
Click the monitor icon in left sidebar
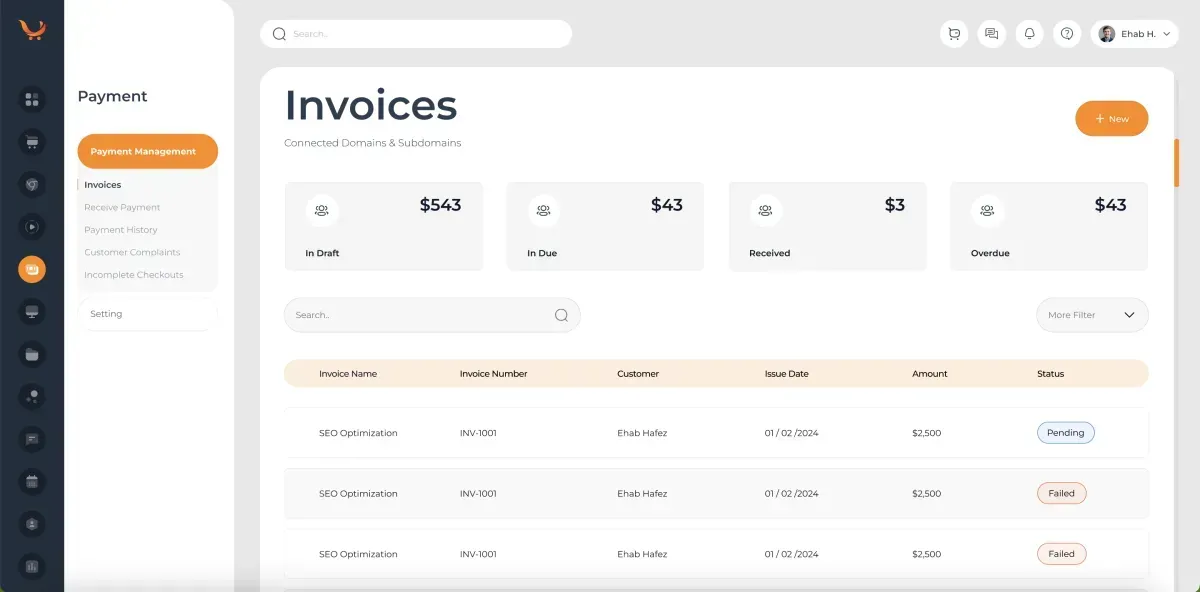point(32,311)
